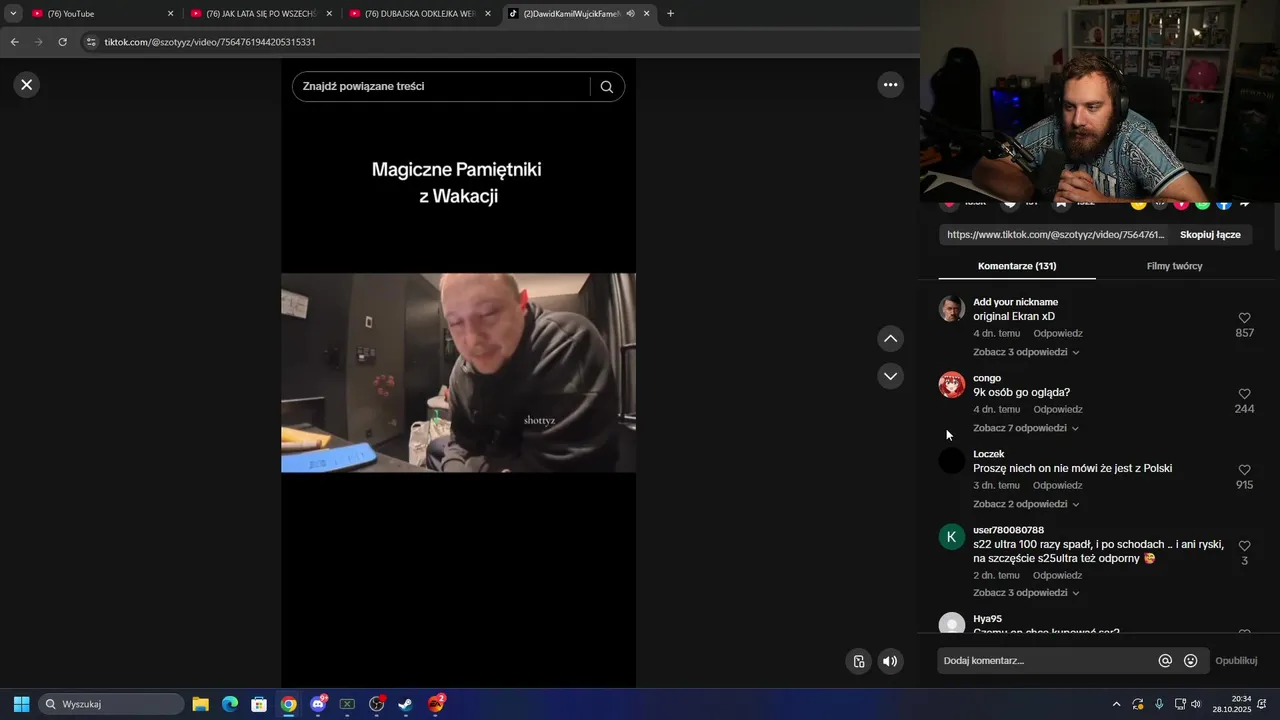Image resolution: width=1280 pixels, height=720 pixels.
Task: Reply to user780080788's comment
Action: point(1058,575)
